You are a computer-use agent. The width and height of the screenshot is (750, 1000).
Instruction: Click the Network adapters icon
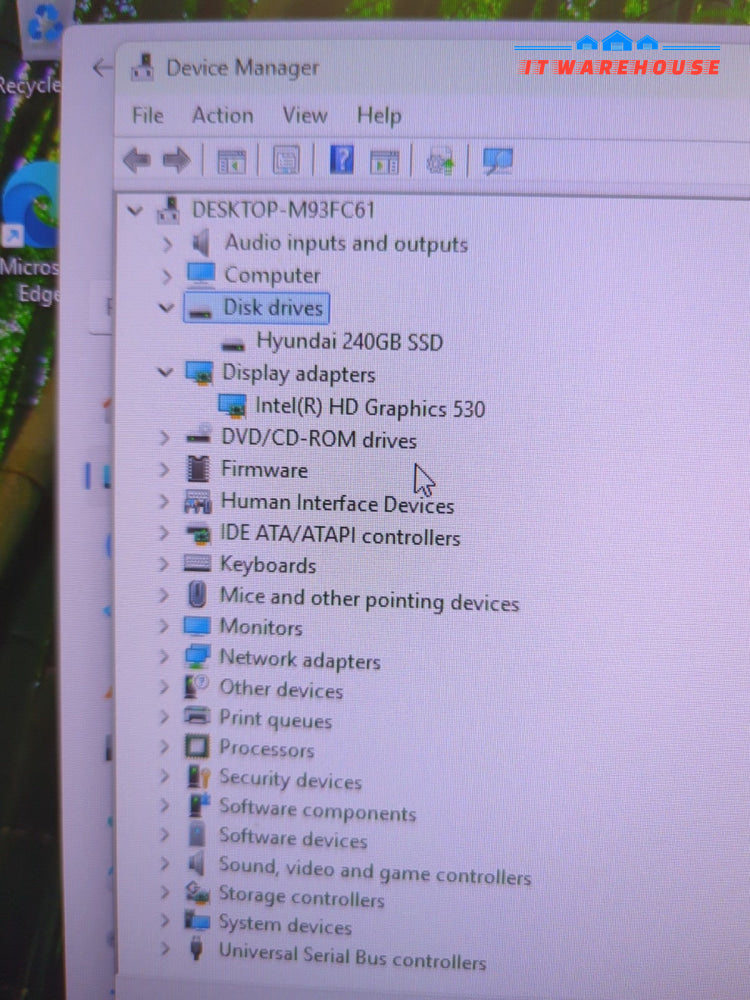click(x=196, y=656)
